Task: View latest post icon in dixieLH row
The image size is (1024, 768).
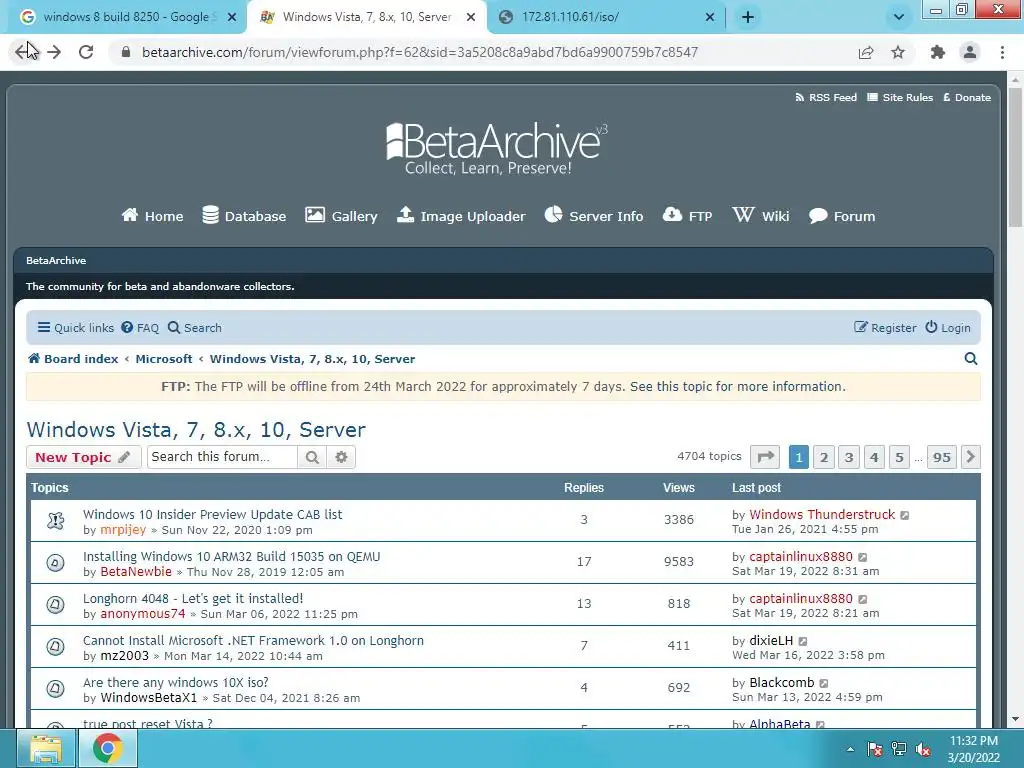Action: point(803,641)
